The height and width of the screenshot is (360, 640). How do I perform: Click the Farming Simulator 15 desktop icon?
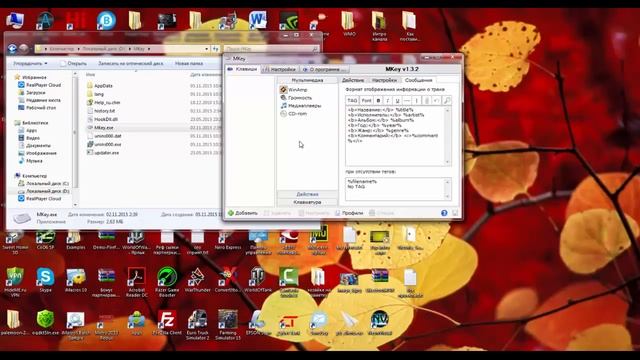click(x=228, y=325)
